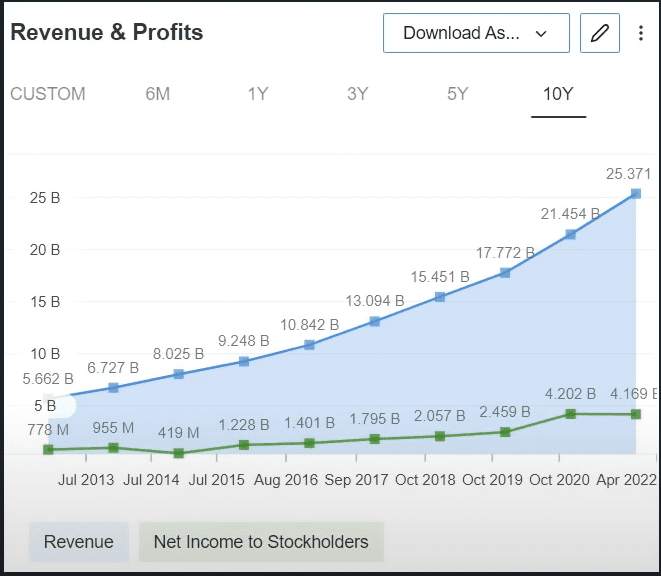Click the 13.094 B revenue point

point(375,322)
